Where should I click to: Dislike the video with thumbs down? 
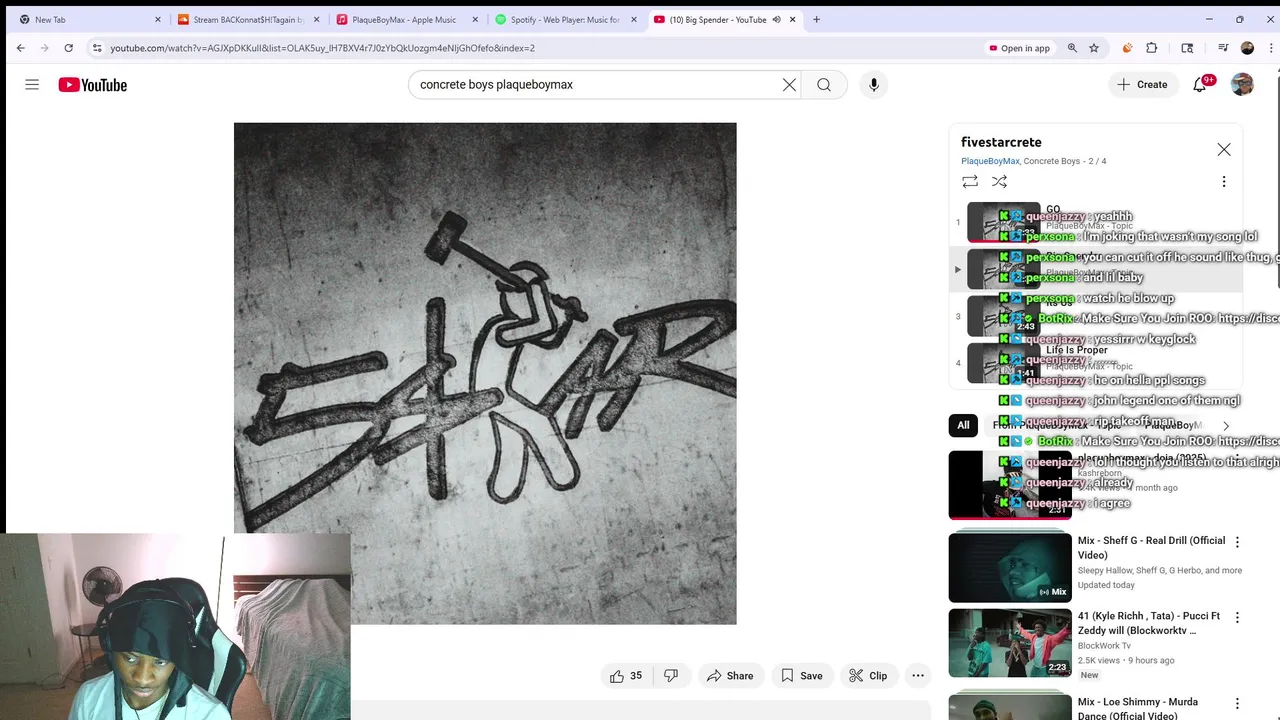click(x=671, y=676)
